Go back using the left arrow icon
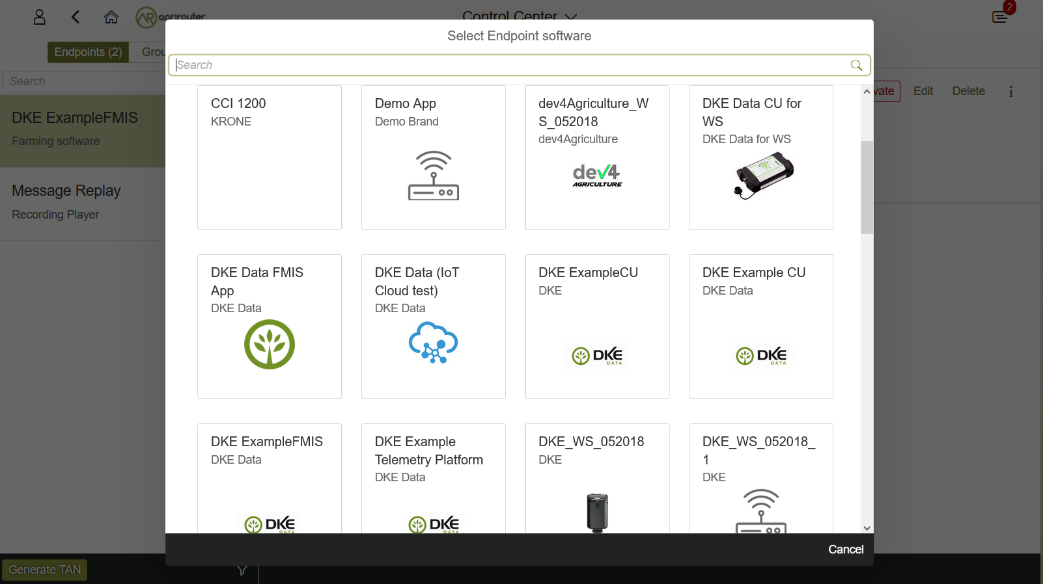 [76, 17]
